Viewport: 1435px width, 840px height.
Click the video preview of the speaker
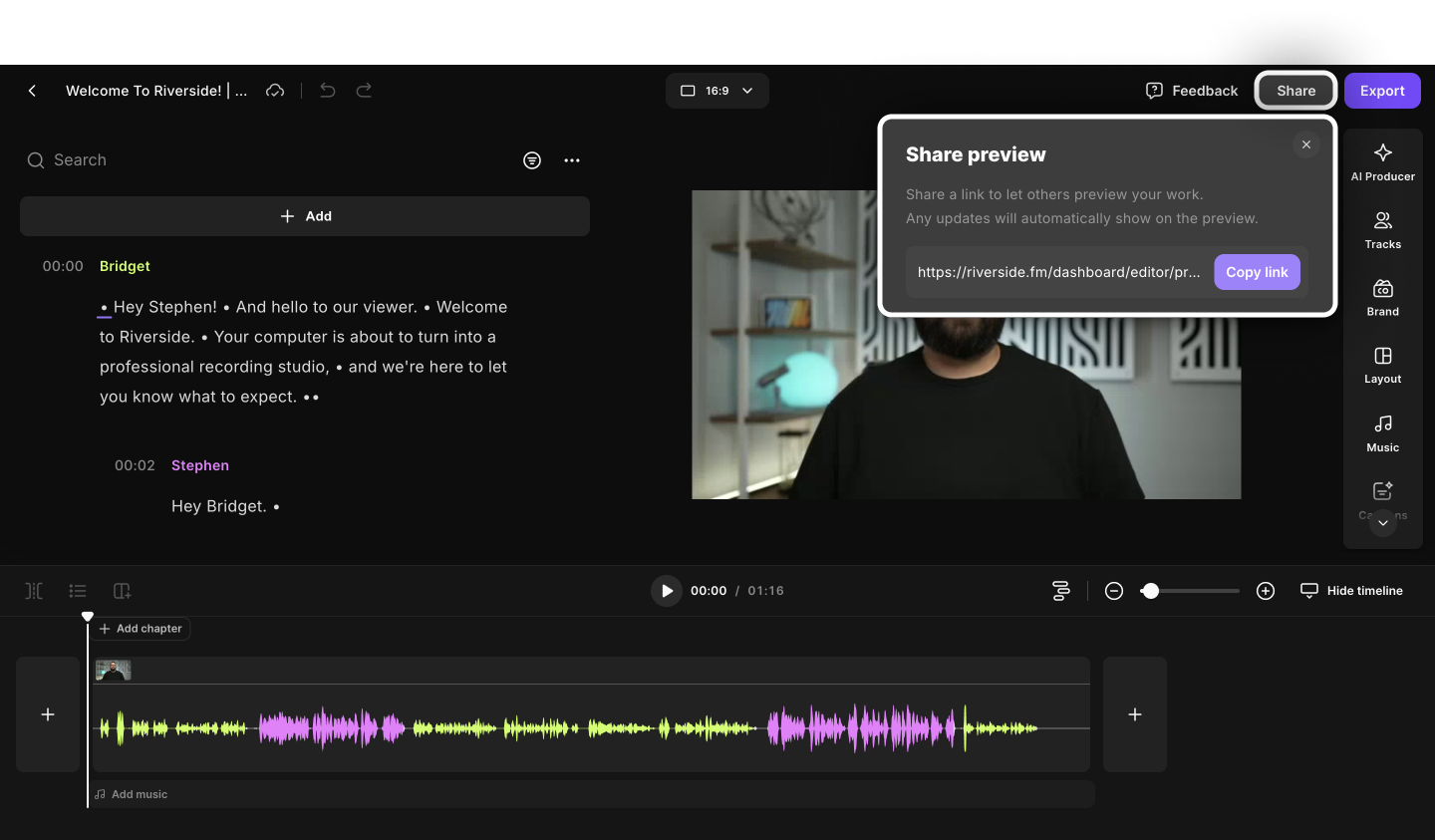pos(967,345)
